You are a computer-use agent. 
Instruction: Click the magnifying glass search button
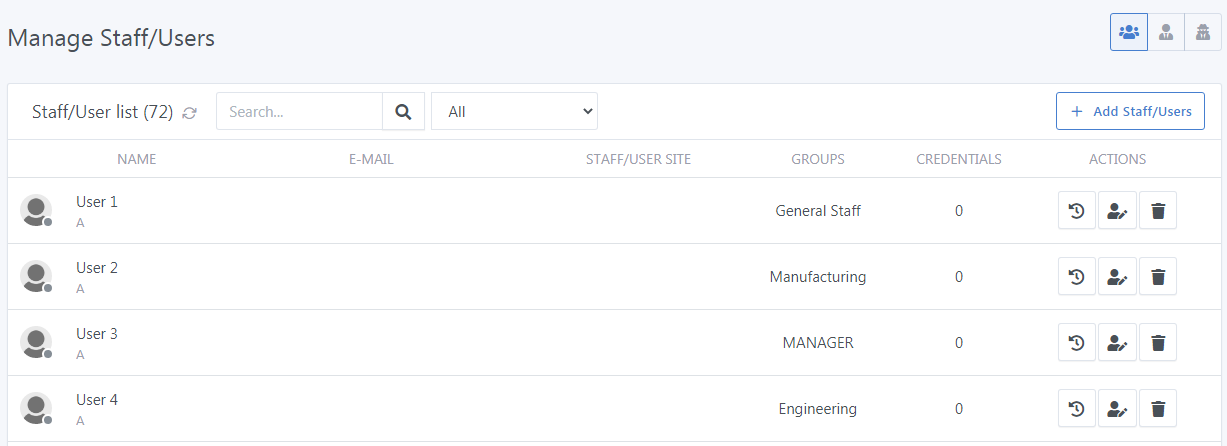pos(403,112)
